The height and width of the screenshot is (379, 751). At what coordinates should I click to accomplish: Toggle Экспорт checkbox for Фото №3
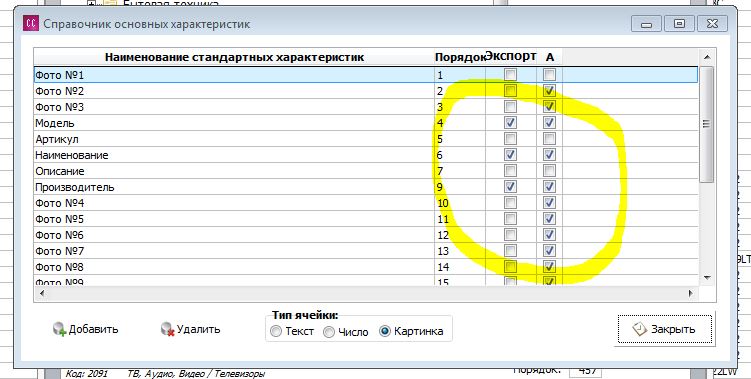pos(511,107)
